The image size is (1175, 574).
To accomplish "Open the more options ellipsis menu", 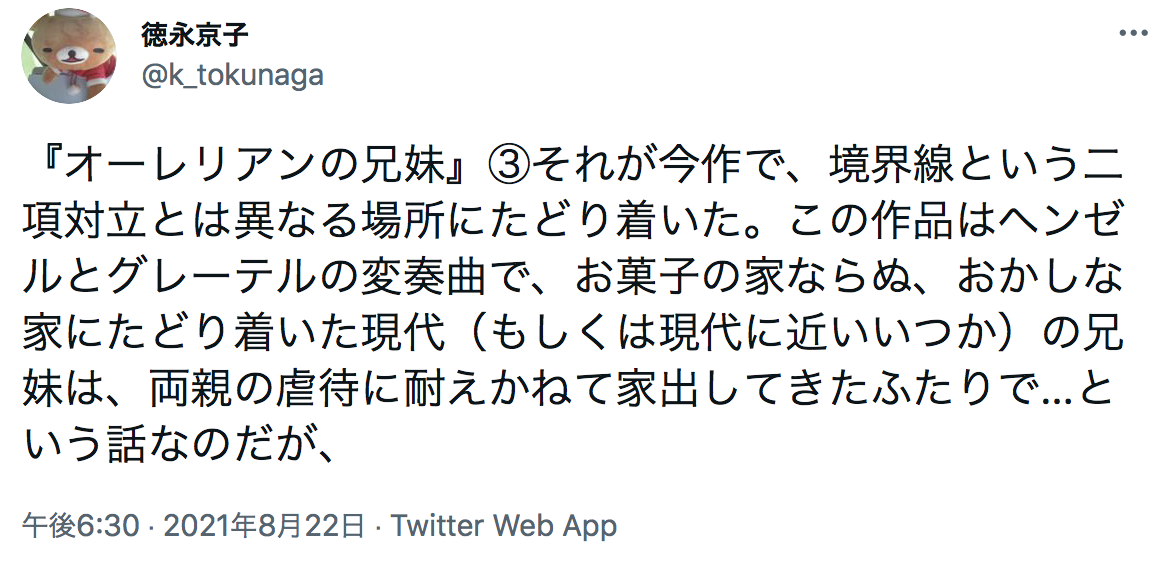I will coord(1134,34).
